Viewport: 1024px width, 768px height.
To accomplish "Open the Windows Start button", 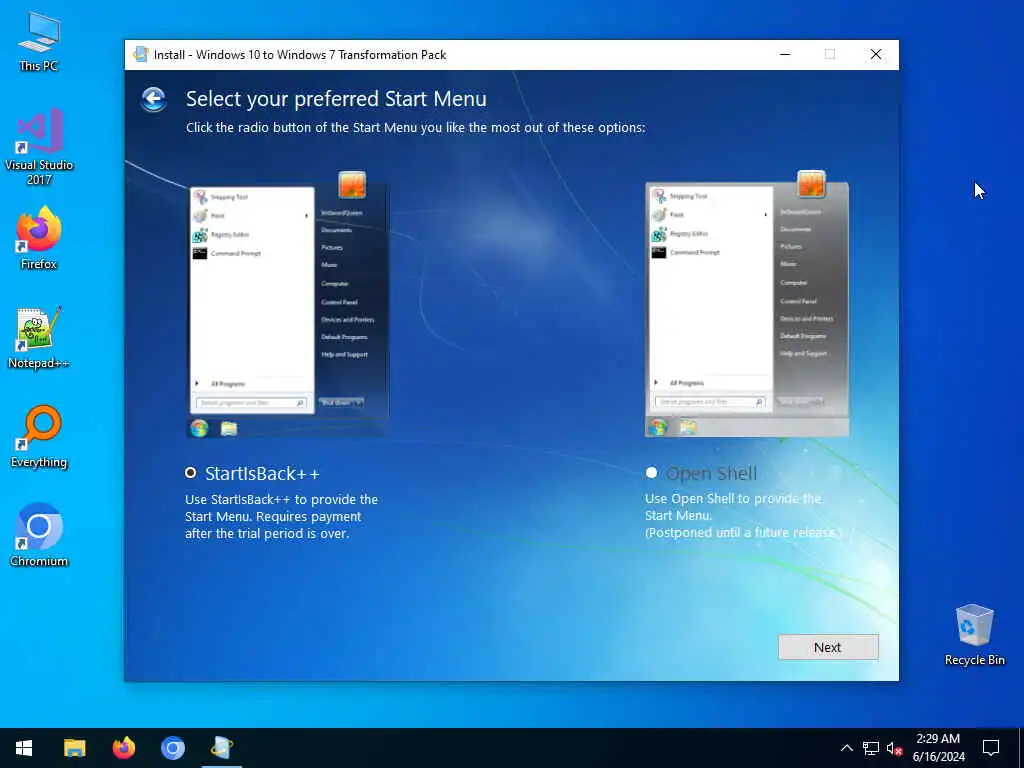I will (x=24, y=748).
